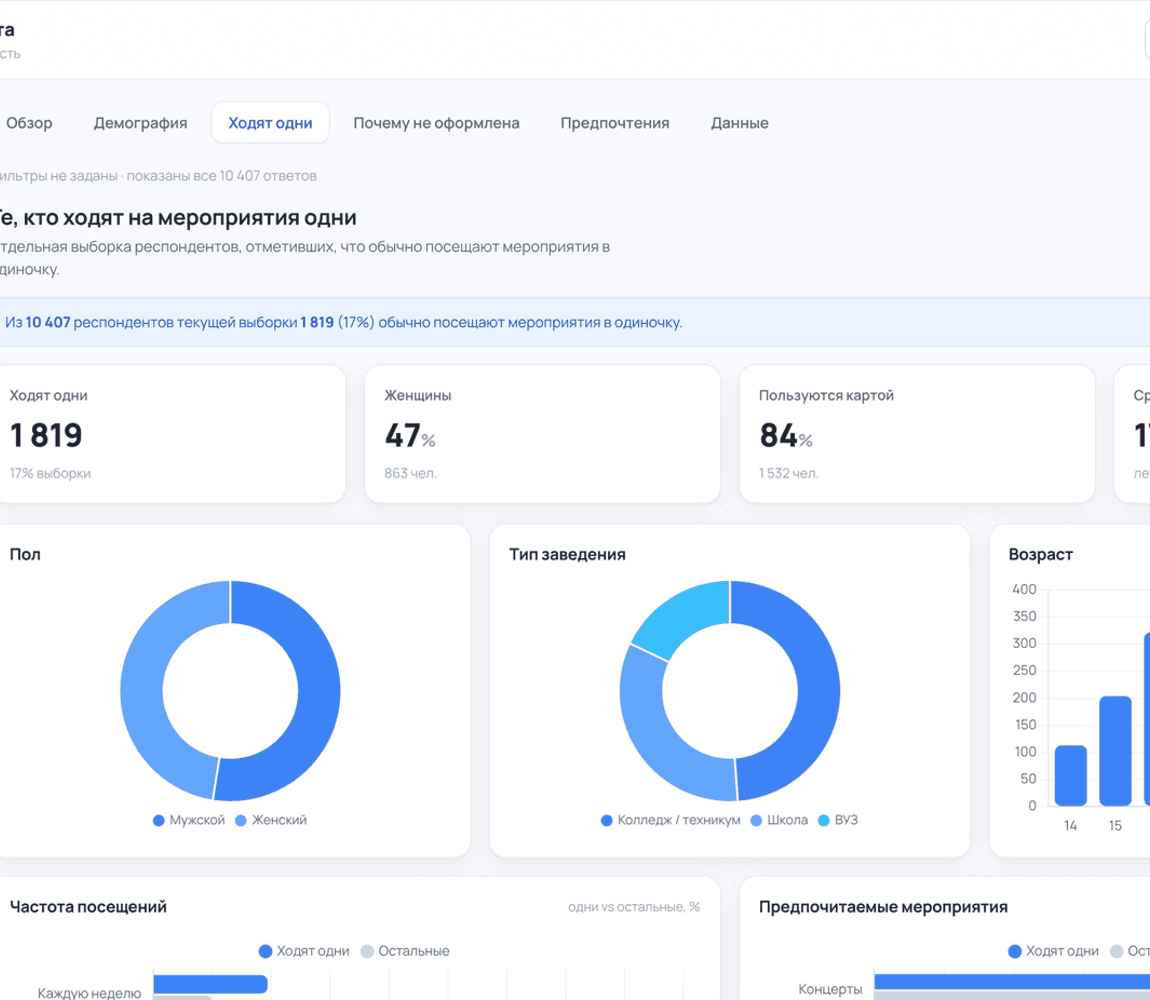This screenshot has width=1150, height=1000.
Task: Click the heading about мероприятия одни
Action: pyautogui.click(x=177, y=218)
